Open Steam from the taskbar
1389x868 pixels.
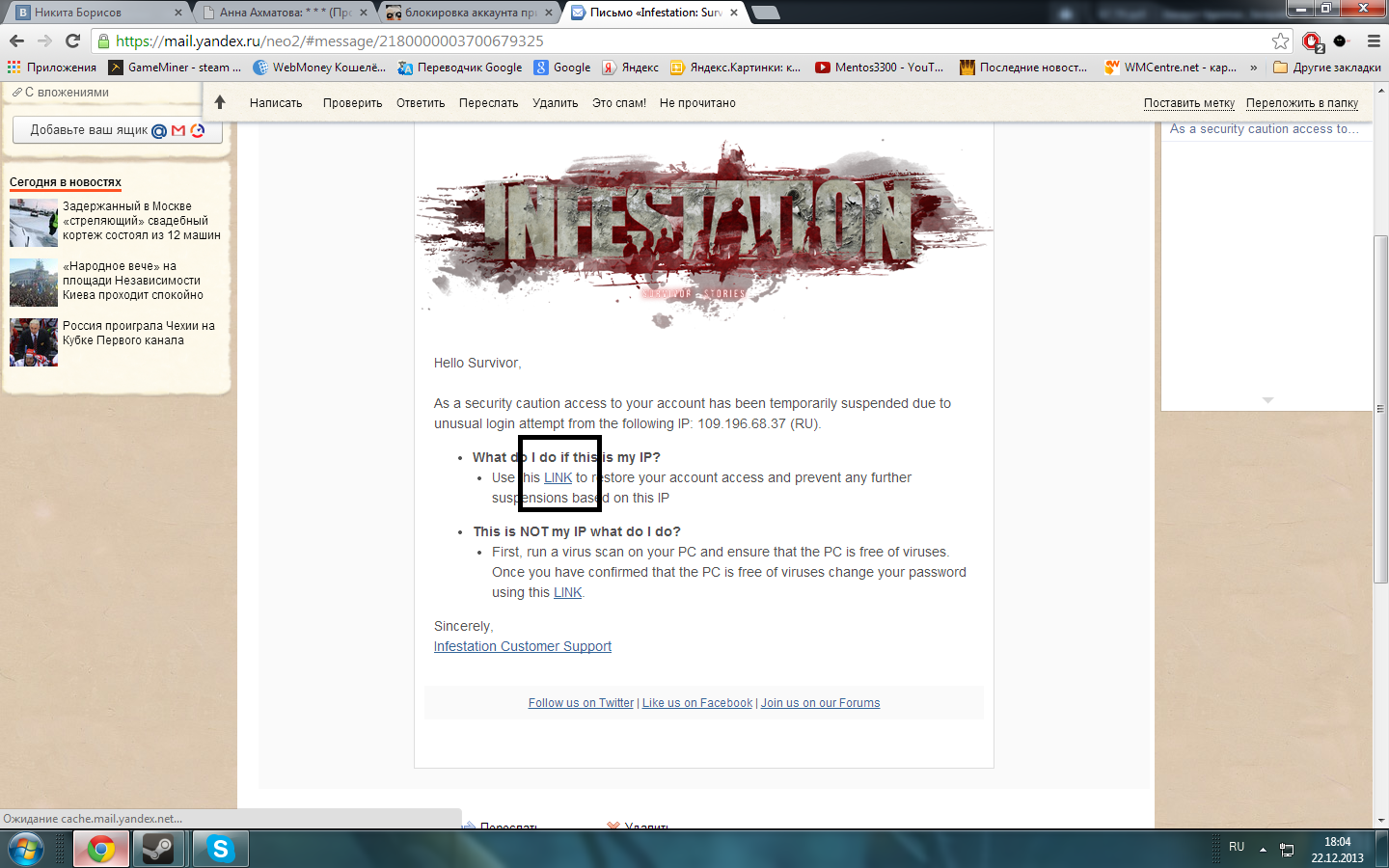(x=158, y=849)
